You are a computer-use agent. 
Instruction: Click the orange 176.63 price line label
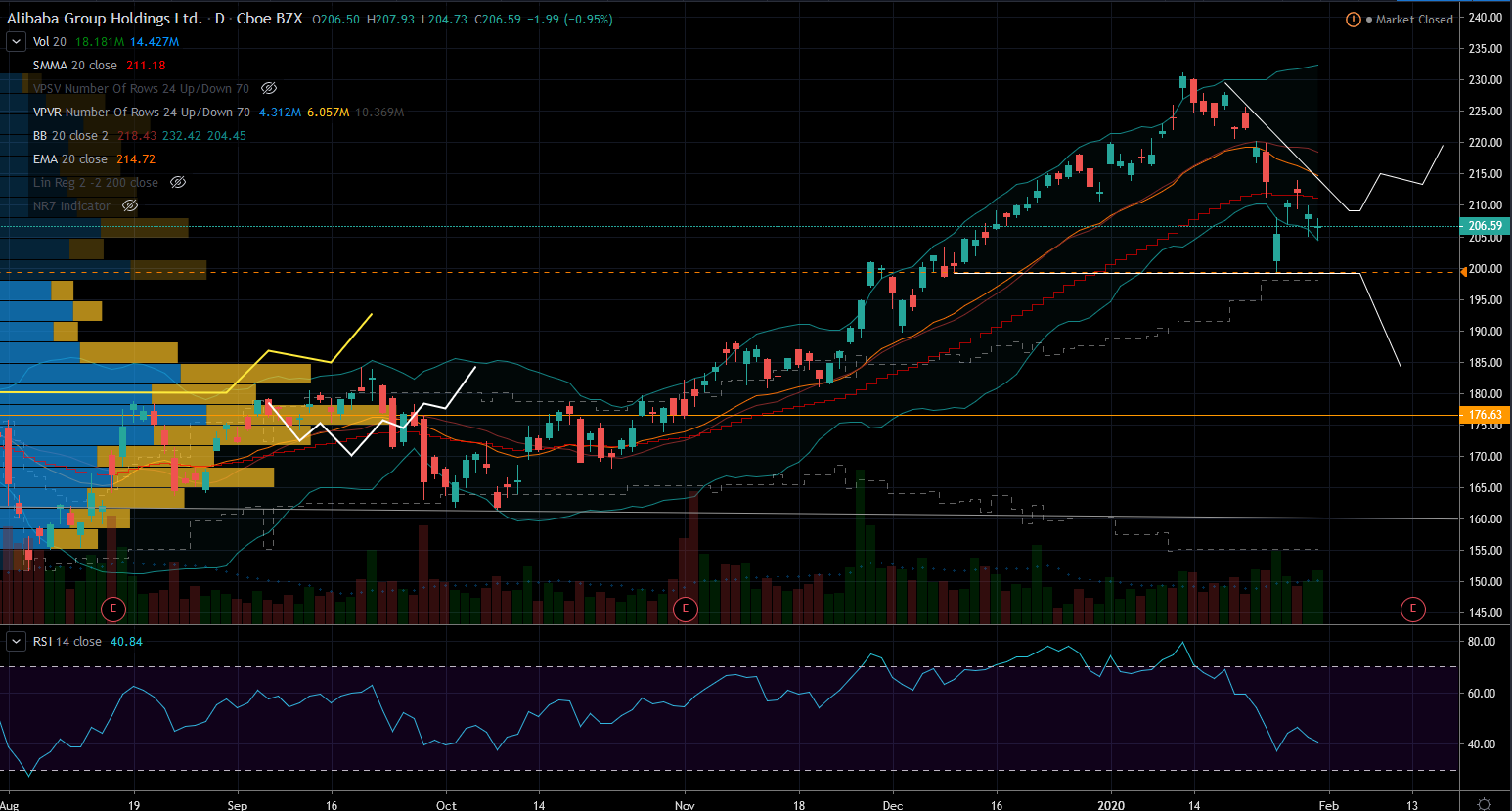click(x=1485, y=415)
